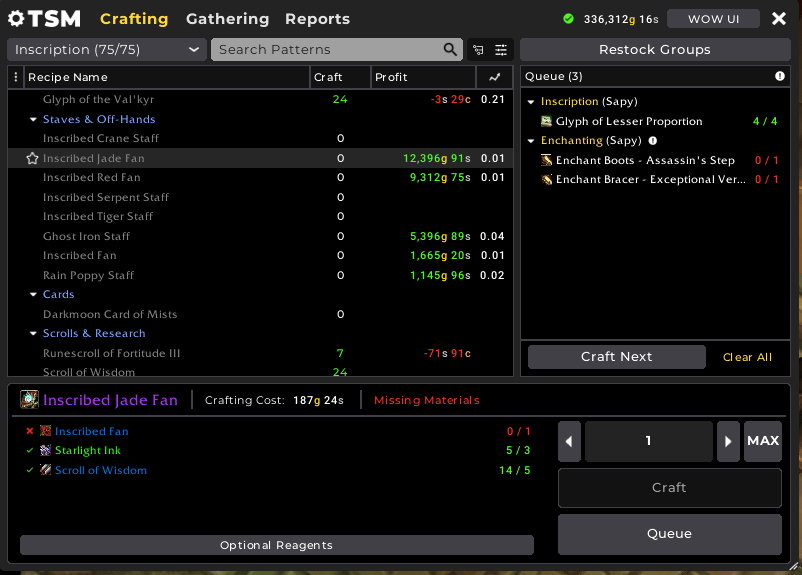Select the Darkmoon Card of Mists recipe
The image size is (802, 575).
point(260,314)
